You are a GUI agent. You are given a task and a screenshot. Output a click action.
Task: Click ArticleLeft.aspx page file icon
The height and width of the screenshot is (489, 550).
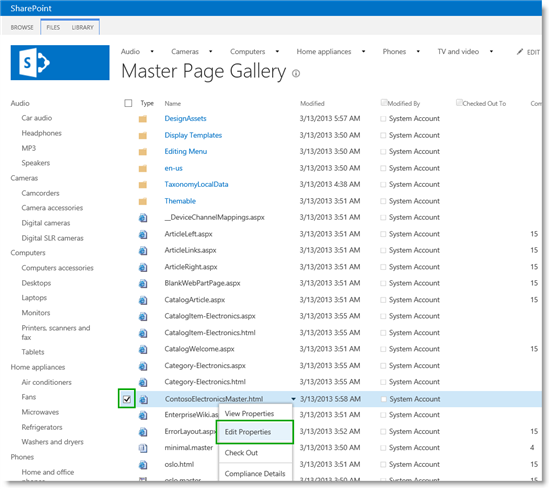pos(143,234)
